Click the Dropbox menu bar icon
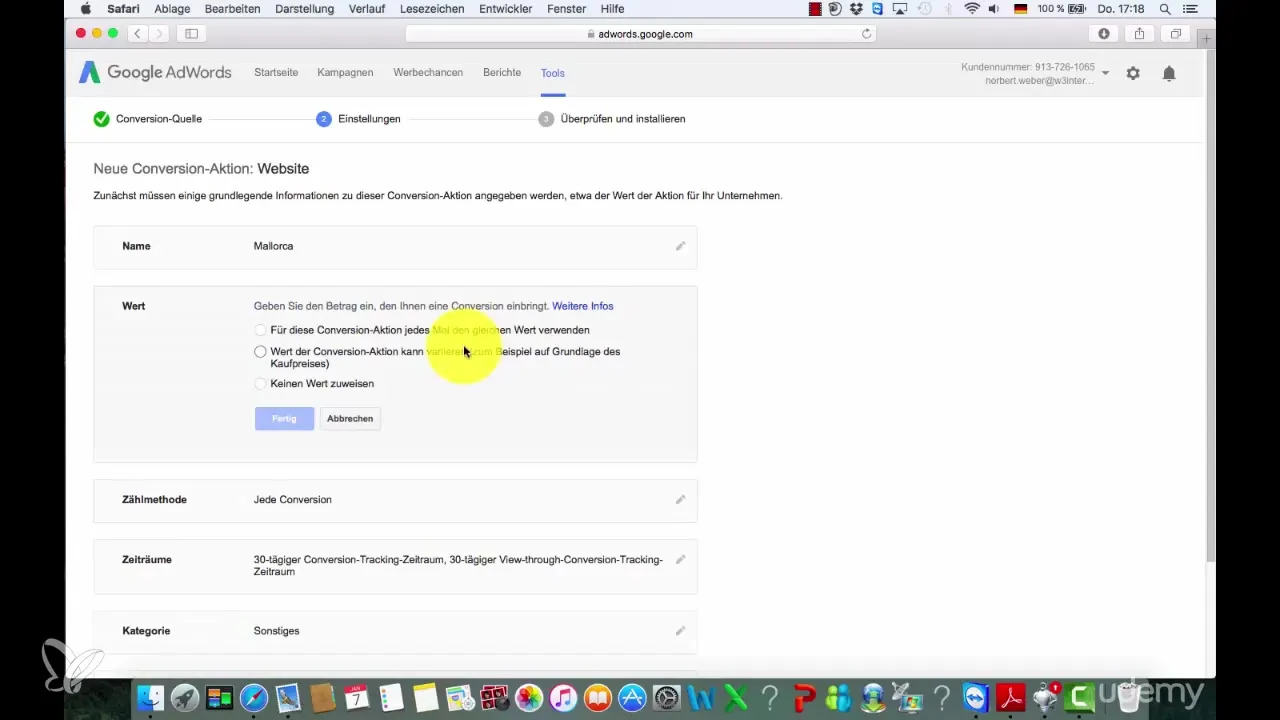Viewport: 1280px width, 720px height. [x=856, y=9]
